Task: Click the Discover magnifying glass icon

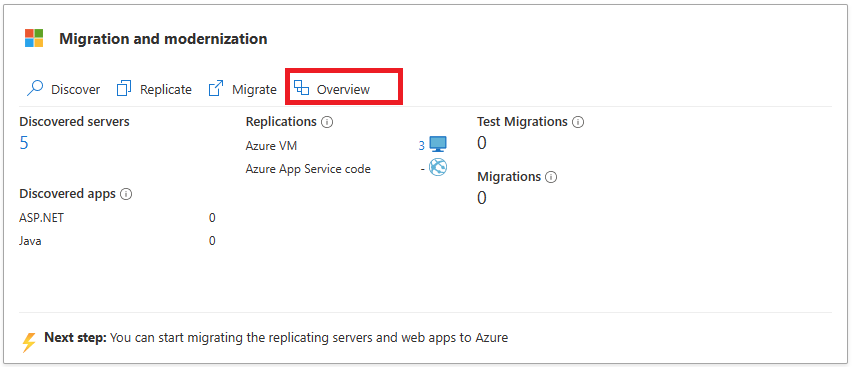Action: [35, 89]
